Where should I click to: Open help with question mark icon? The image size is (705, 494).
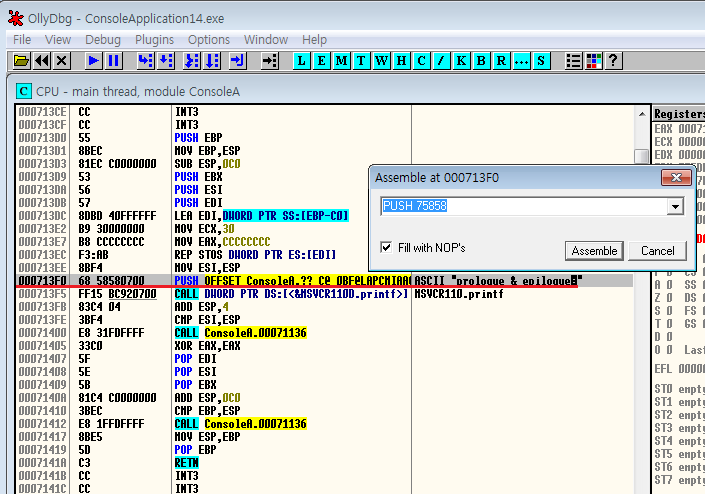[x=613, y=61]
